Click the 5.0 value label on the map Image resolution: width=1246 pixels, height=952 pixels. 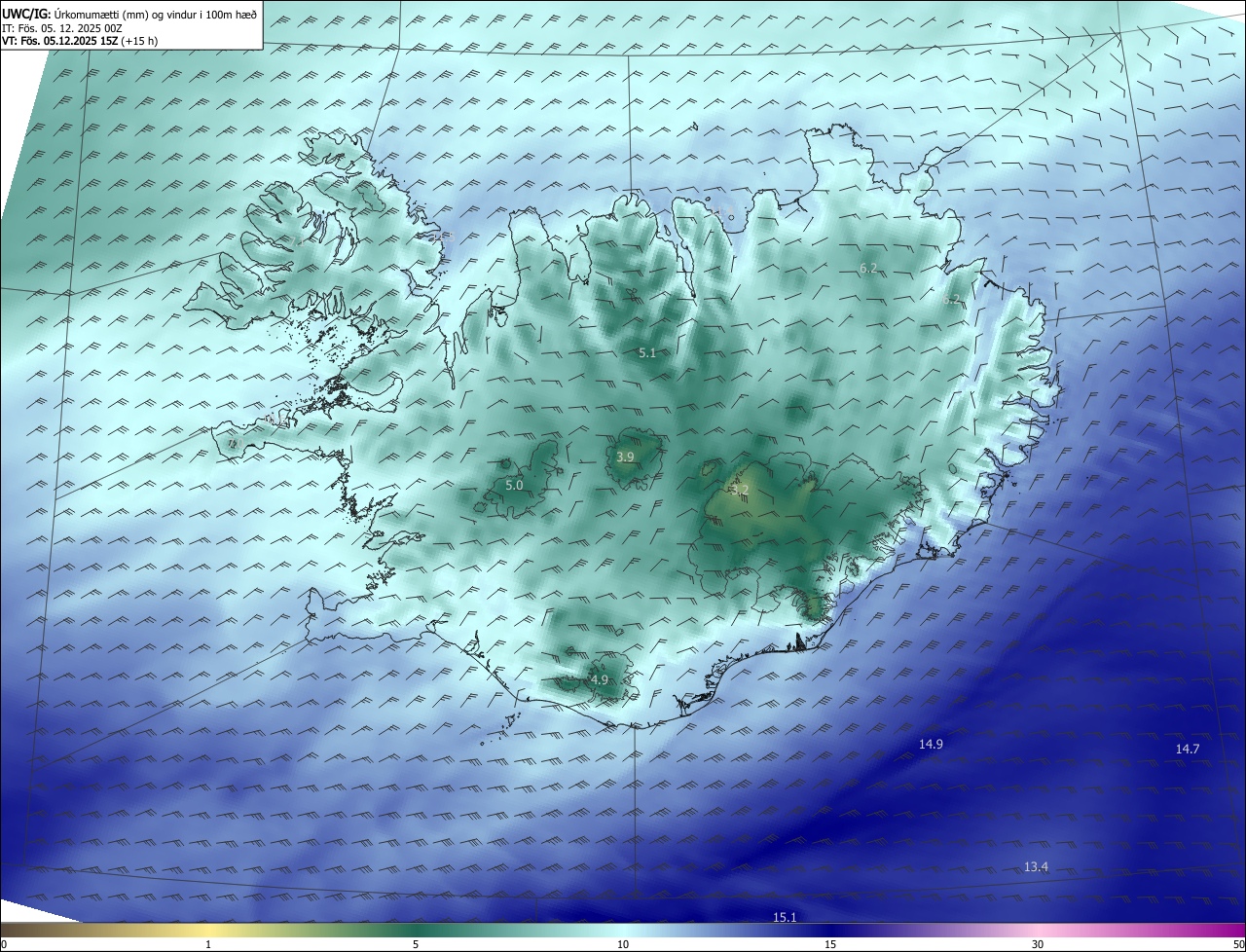(x=514, y=485)
